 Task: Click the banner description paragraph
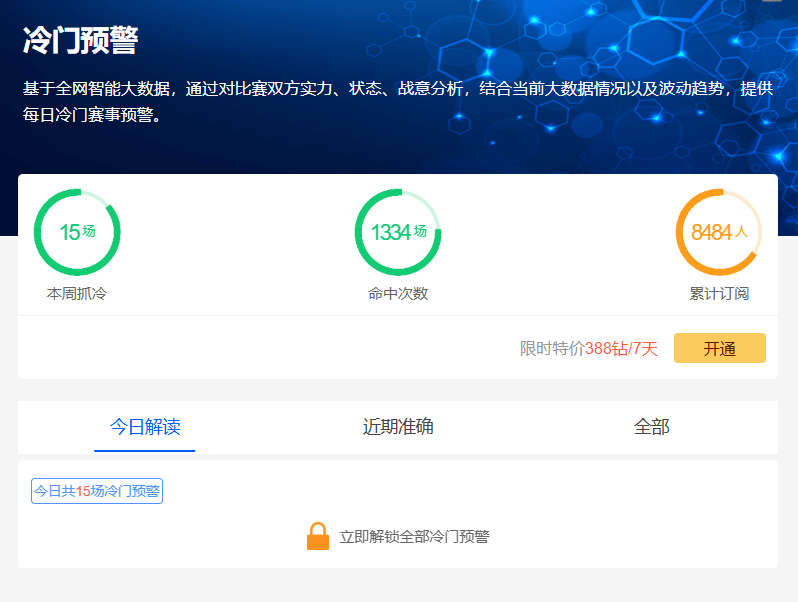pos(398,101)
